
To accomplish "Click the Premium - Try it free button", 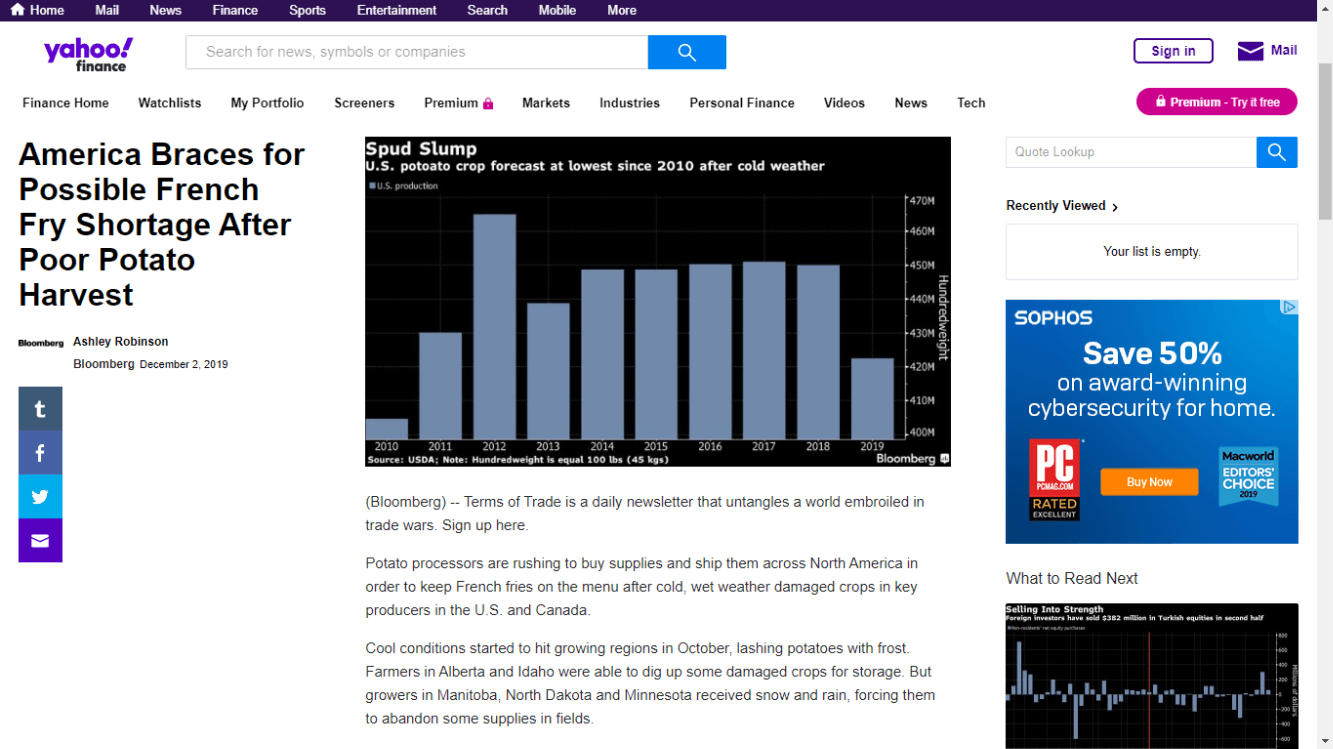I will (x=1216, y=102).
